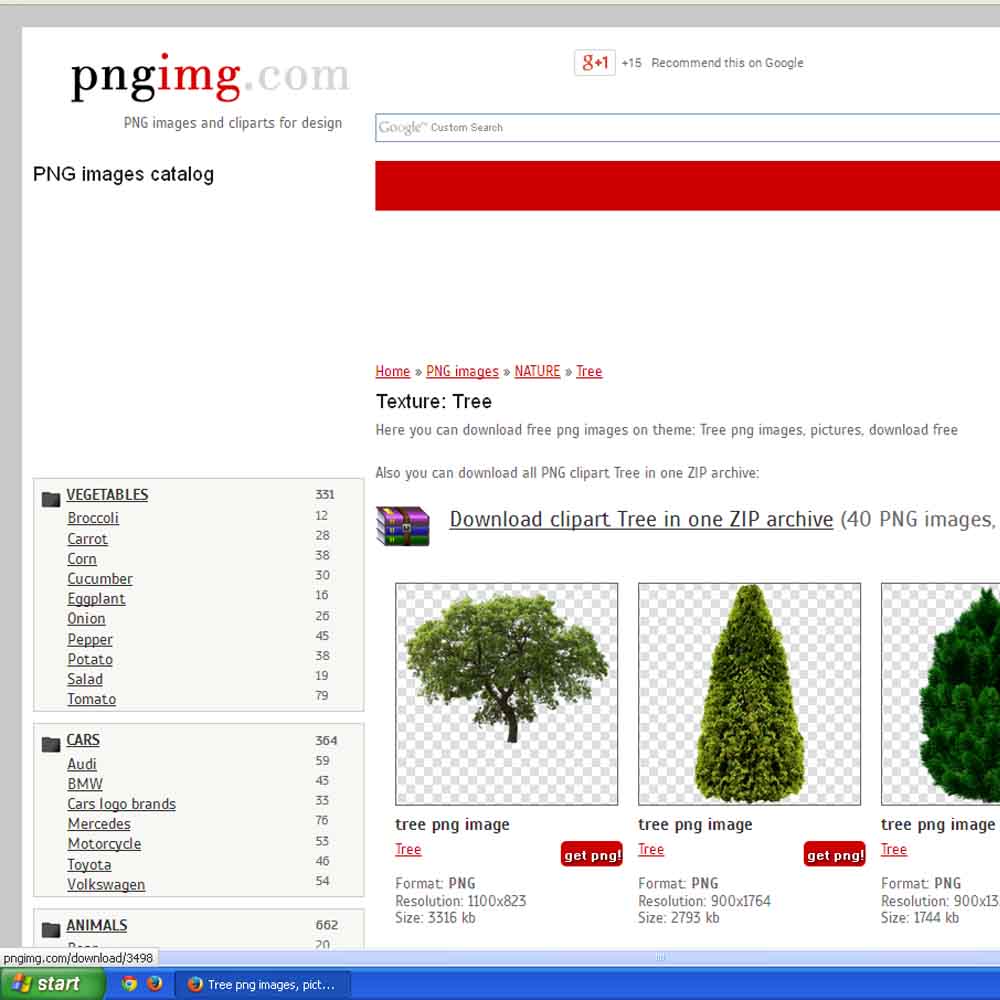Viewport: 1000px width, 1000px height.
Task: Click the pngimg.com site logo
Action: [210, 77]
